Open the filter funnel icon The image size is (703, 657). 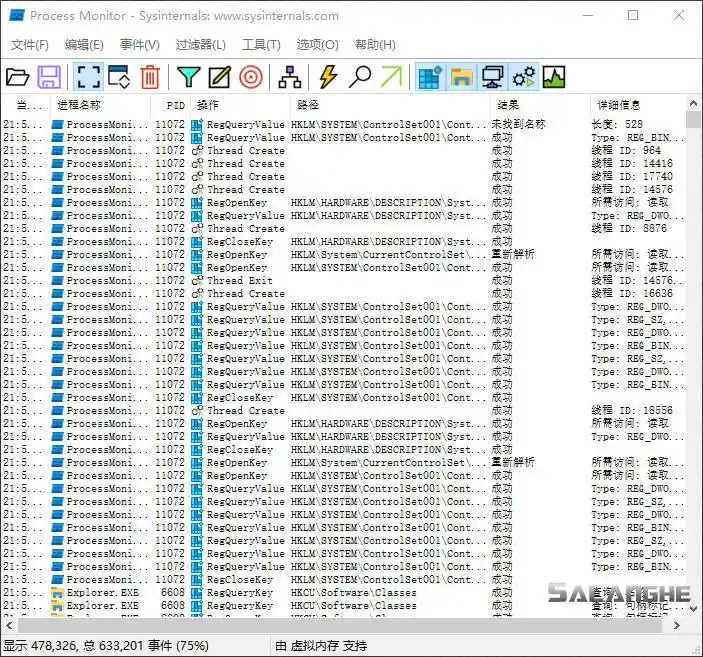pos(188,77)
